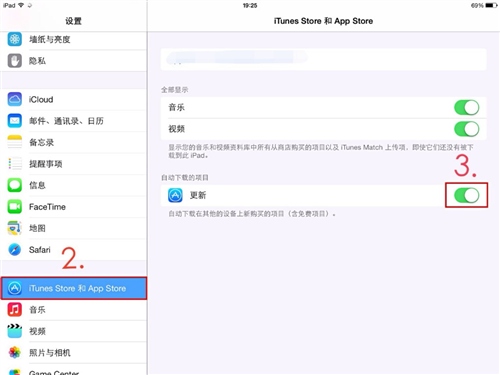
Task: Tap the FaceTime camera icon
Action: click(15, 207)
